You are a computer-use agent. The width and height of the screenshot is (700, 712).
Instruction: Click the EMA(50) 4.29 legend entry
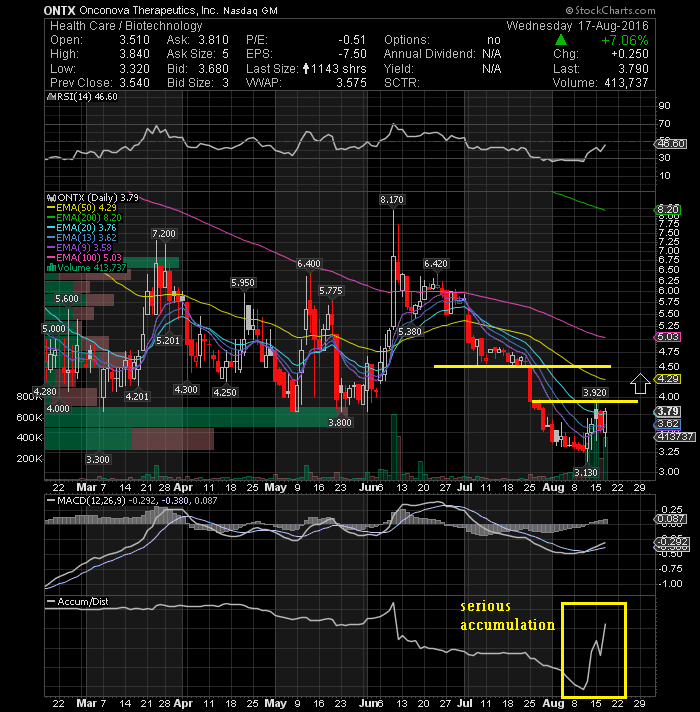82,208
